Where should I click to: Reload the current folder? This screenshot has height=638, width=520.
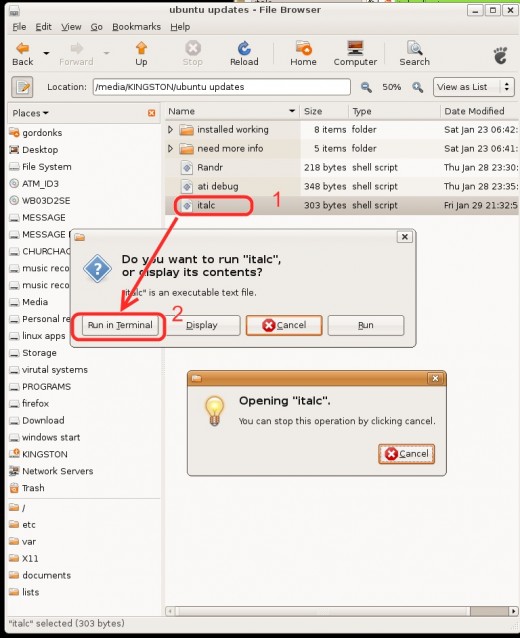pos(244,53)
